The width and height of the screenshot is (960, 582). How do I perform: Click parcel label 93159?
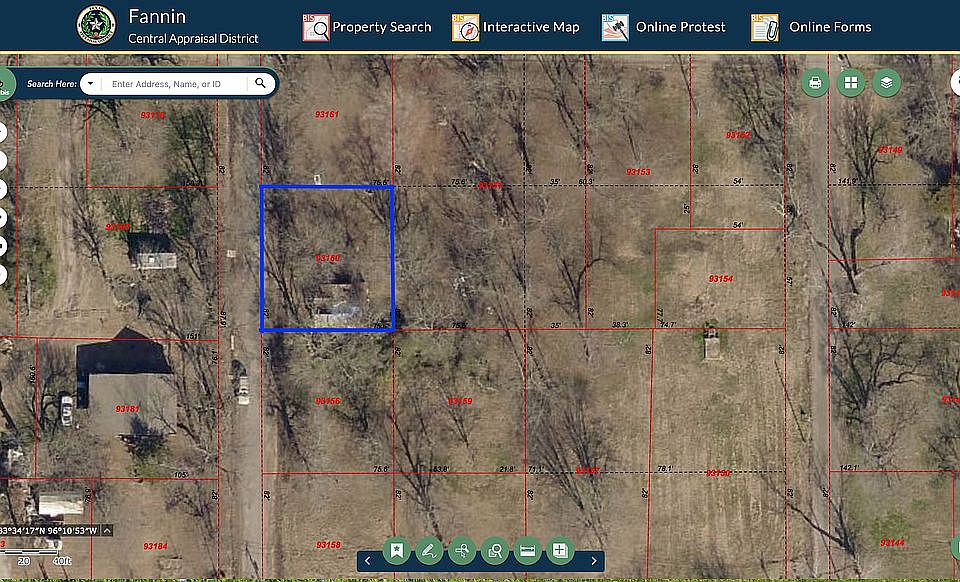pyautogui.click(x=460, y=401)
